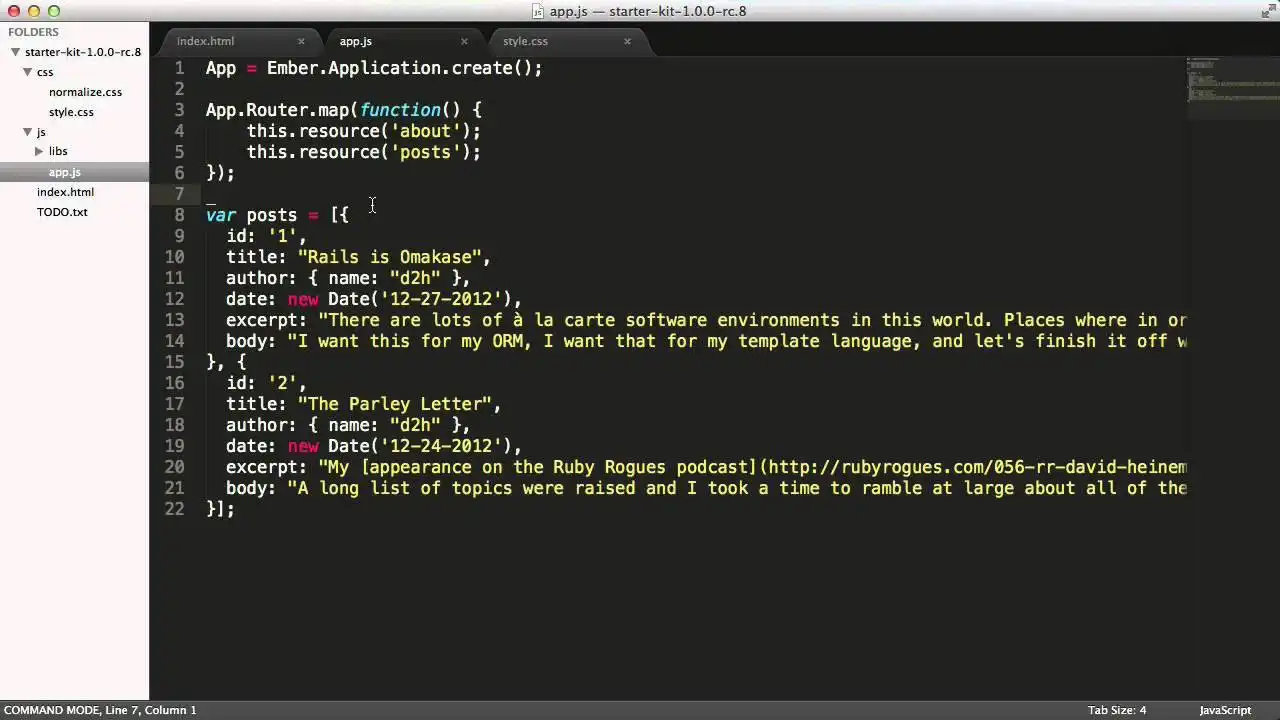
Task: Select app.js in the sidebar
Action: point(65,172)
